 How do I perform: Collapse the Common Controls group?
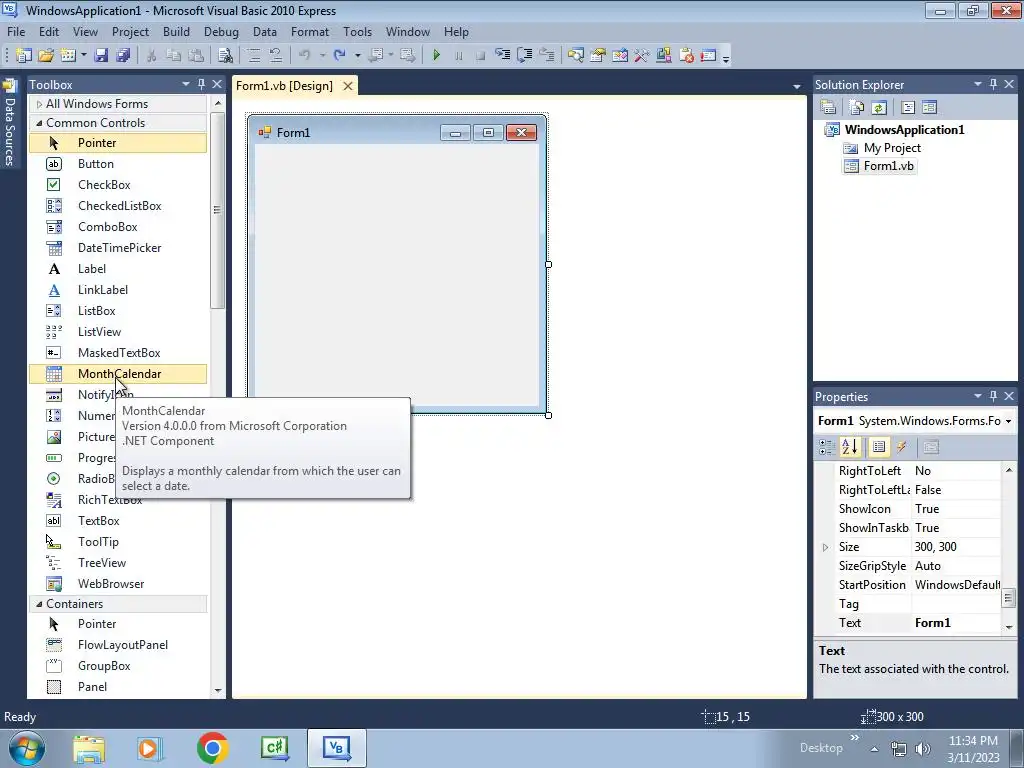(39, 123)
